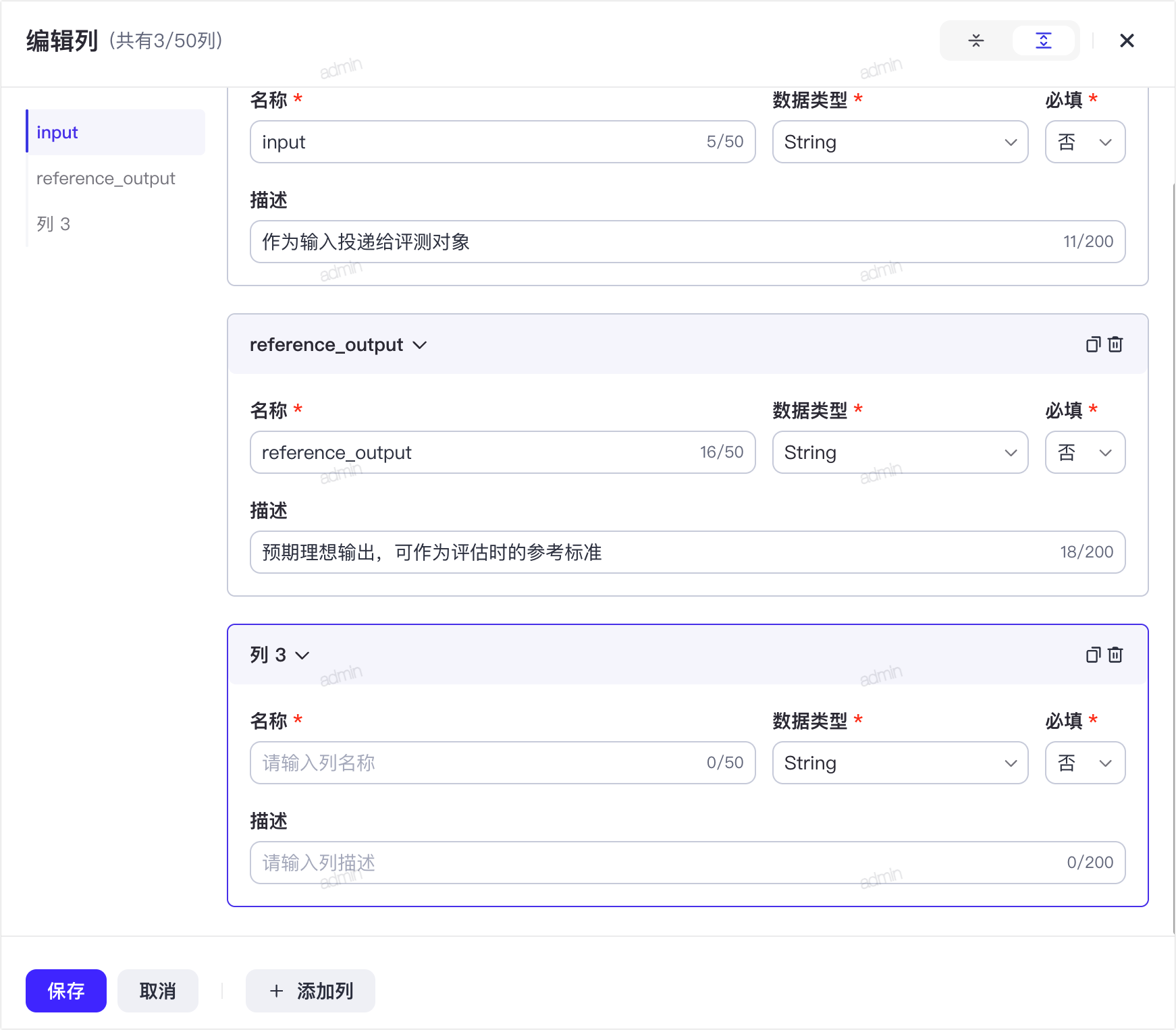This screenshot has height=1030, width=1176.
Task: Open data type dropdown for reference_output
Action: click(x=900, y=452)
